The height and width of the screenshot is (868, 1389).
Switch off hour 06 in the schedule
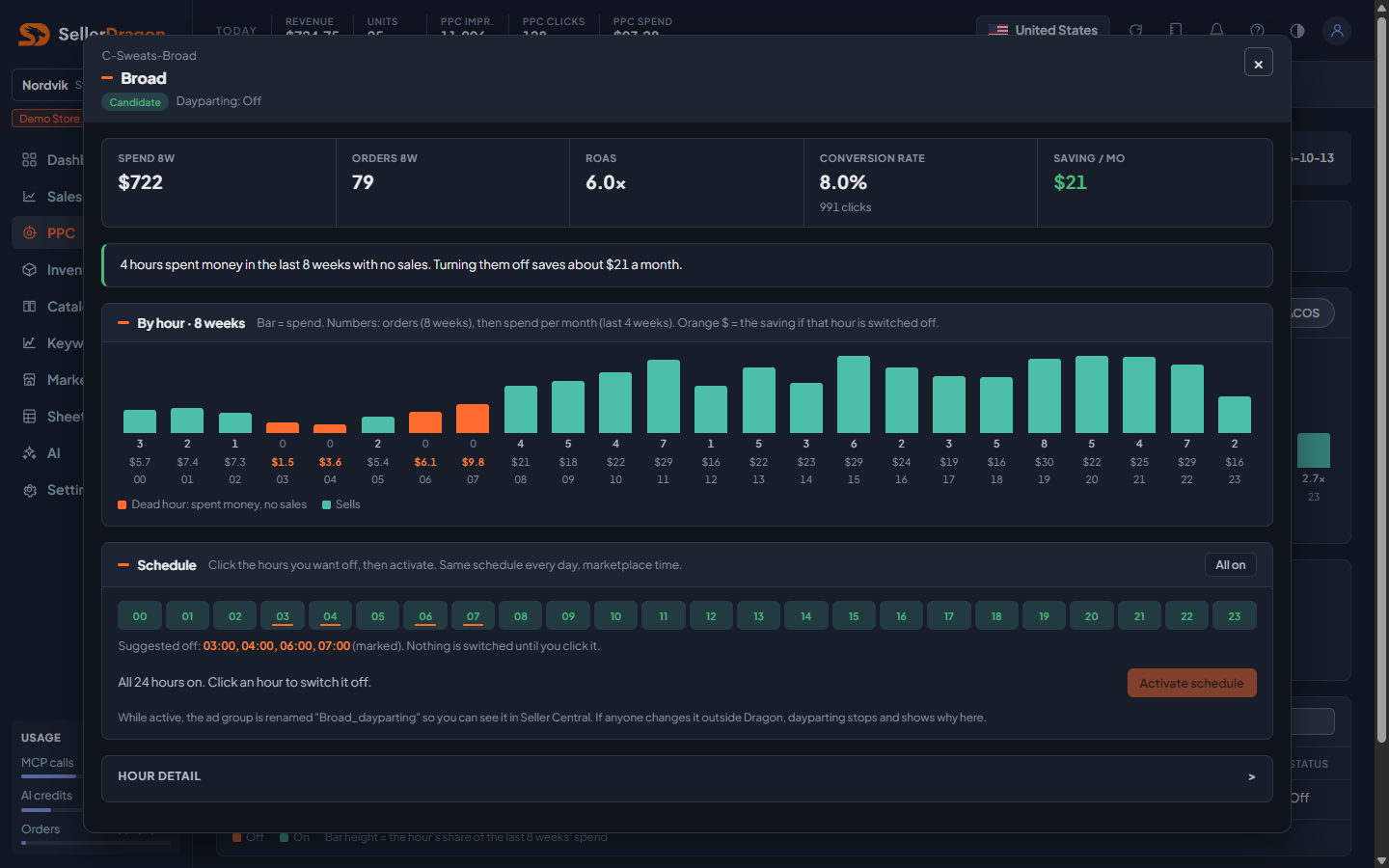(425, 615)
